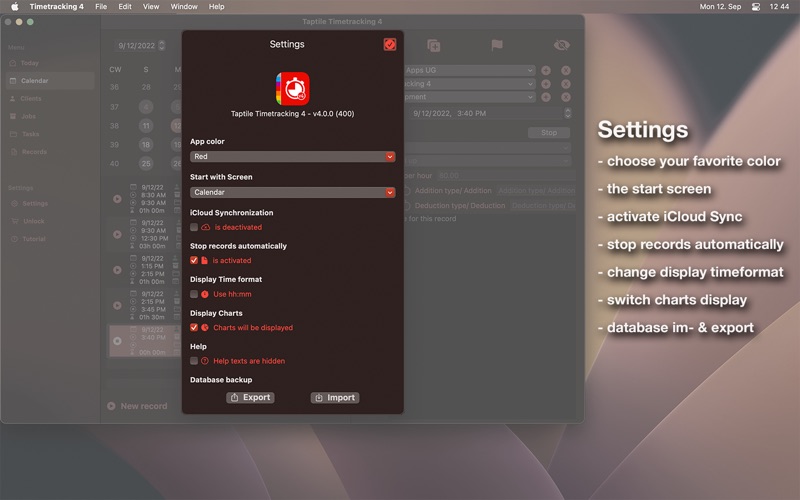Click the Addition type text field
Image resolution: width=800 pixels, height=500 pixels.
pos(536,191)
